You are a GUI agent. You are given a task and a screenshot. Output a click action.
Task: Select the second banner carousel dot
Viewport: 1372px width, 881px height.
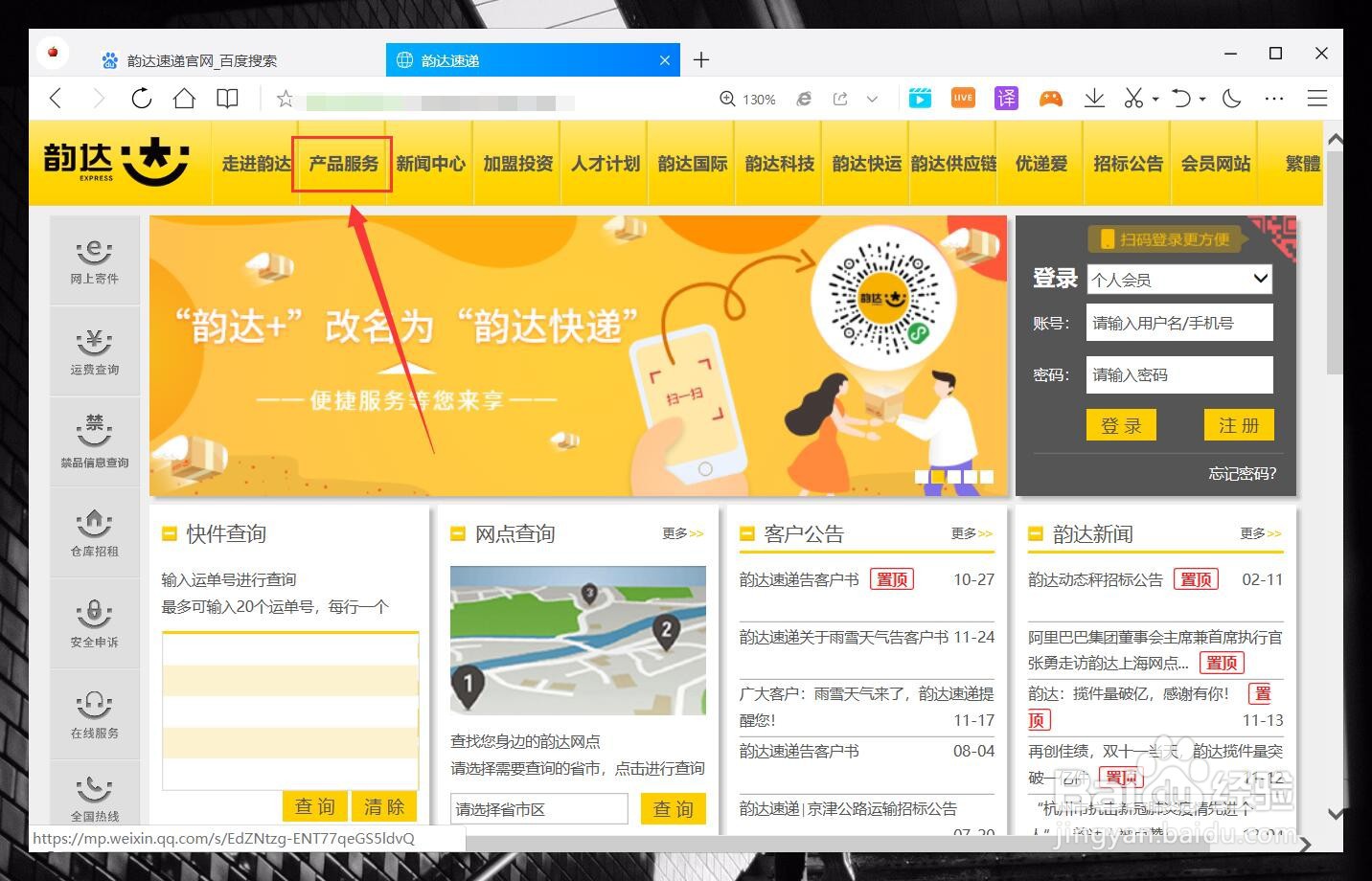click(x=938, y=476)
